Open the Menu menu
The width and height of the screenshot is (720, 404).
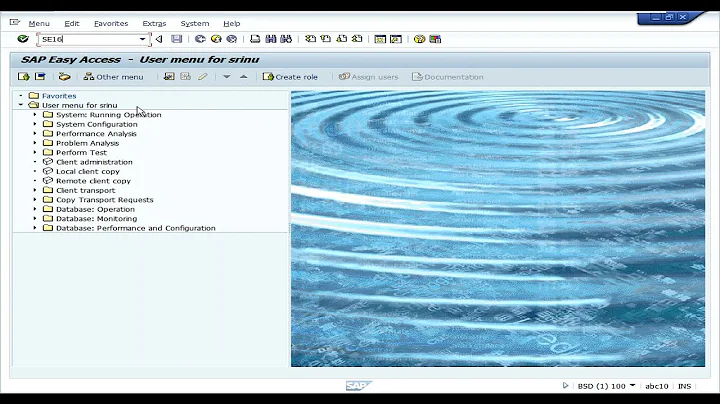(x=39, y=23)
